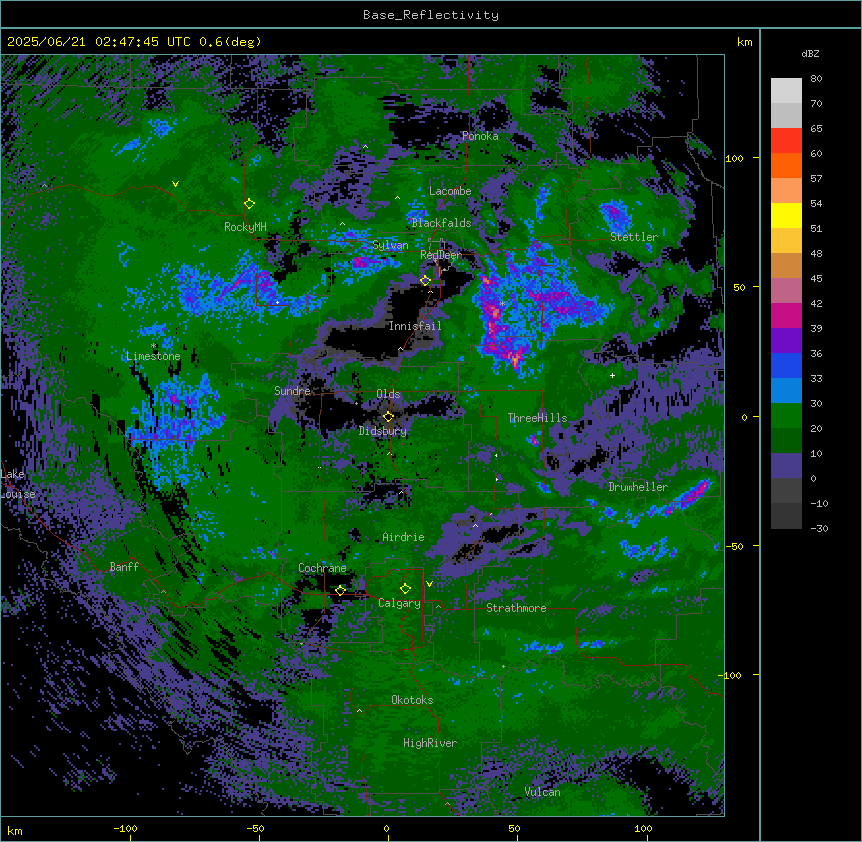The height and width of the screenshot is (842, 862).
Task: Click the Ponoka city label
Action: click(480, 136)
